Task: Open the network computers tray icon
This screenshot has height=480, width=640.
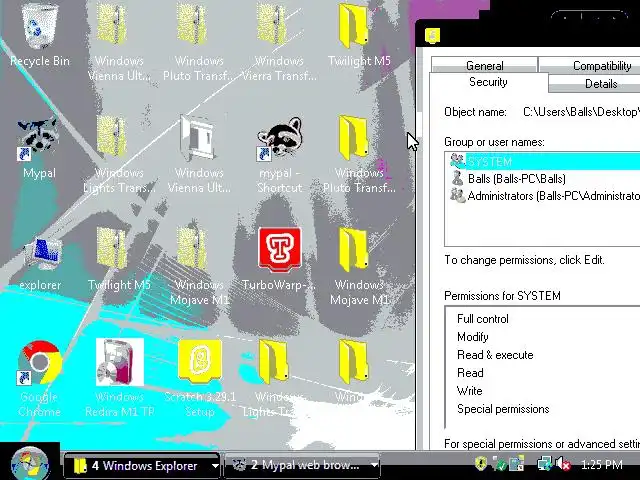Action: click(x=544, y=464)
